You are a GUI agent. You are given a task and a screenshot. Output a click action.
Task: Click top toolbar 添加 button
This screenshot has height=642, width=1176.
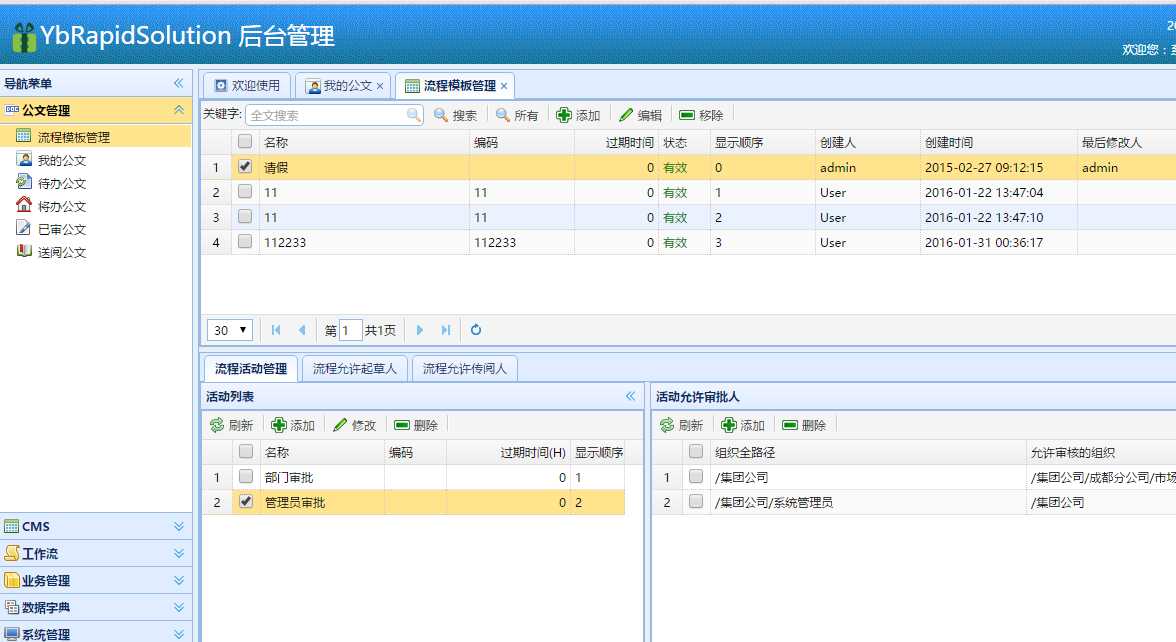(578, 115)
